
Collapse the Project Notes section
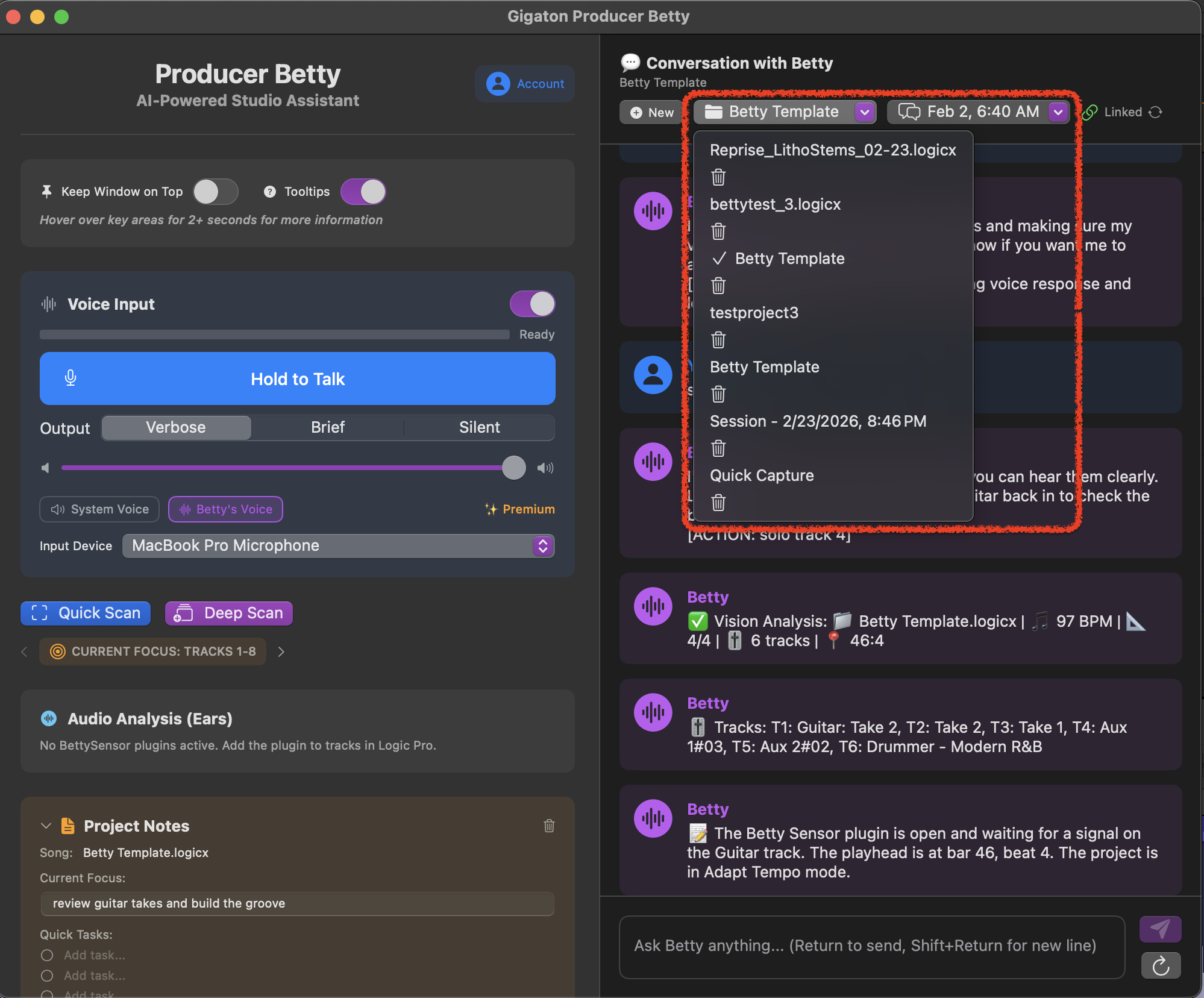pyautogui.click(x=45, y=826)
